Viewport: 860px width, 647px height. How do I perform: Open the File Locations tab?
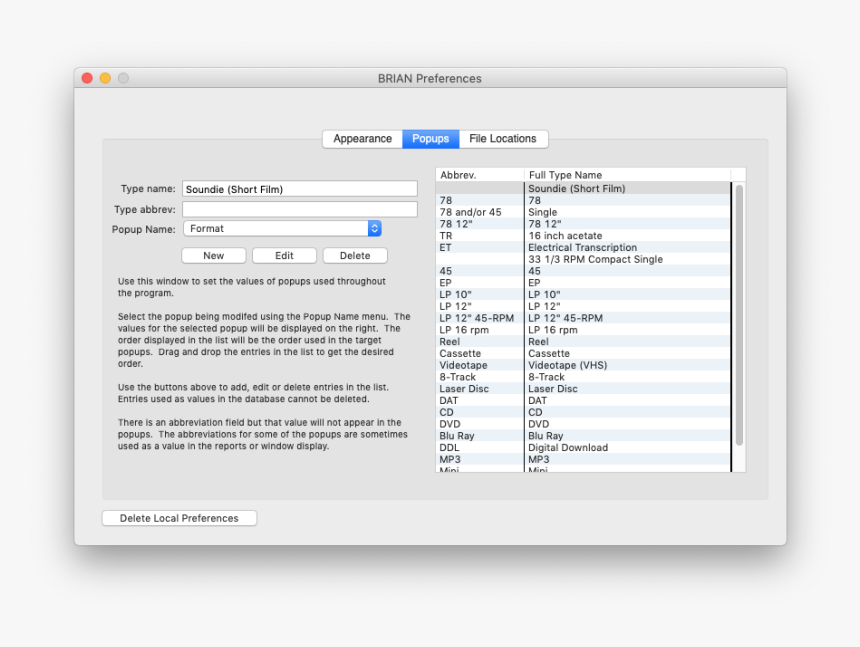tap(503, 139)
